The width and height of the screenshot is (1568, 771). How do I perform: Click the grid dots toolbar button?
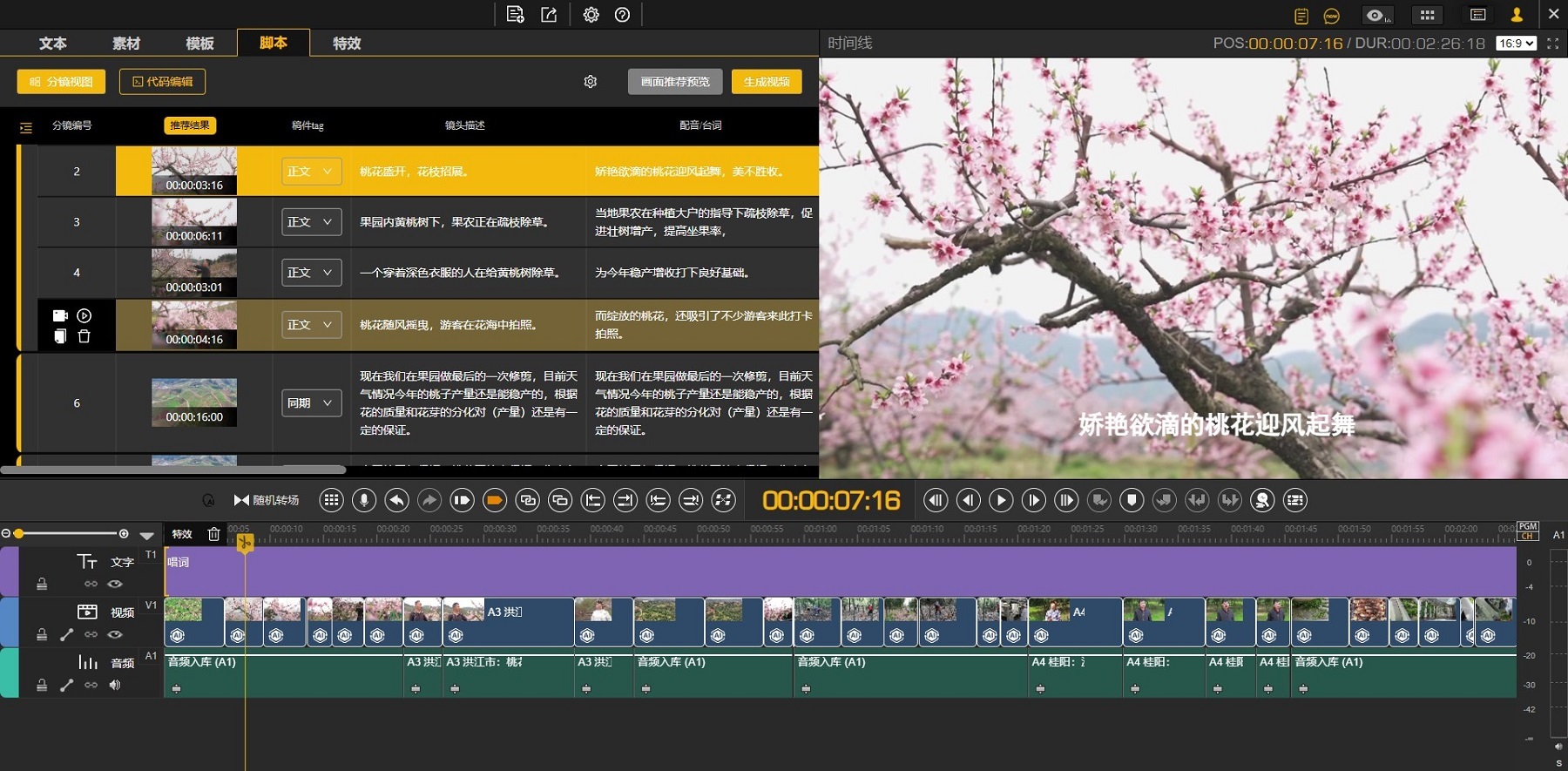[x=331, y=500]
